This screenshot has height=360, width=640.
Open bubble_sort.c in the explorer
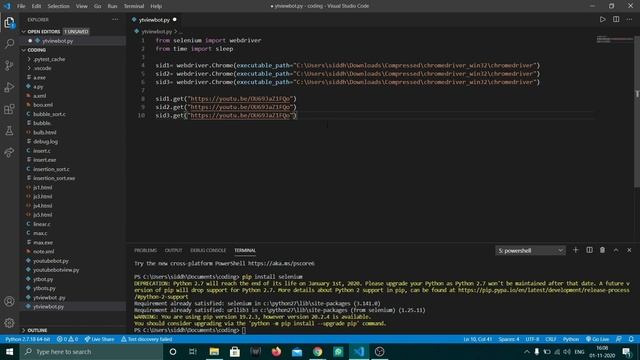pyautogui.click(x=49, y=114)
